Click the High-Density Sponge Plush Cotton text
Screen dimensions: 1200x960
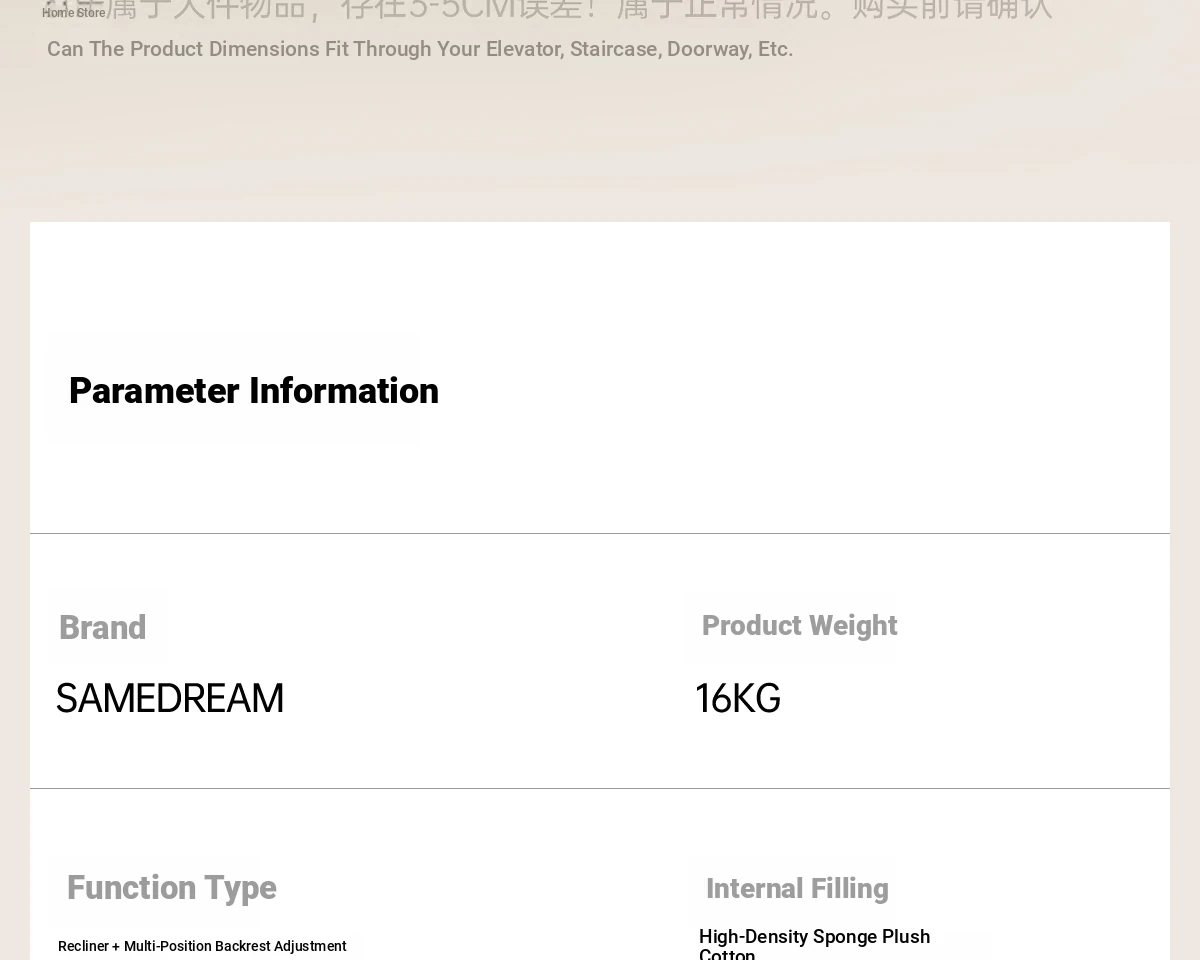[815, 944]
